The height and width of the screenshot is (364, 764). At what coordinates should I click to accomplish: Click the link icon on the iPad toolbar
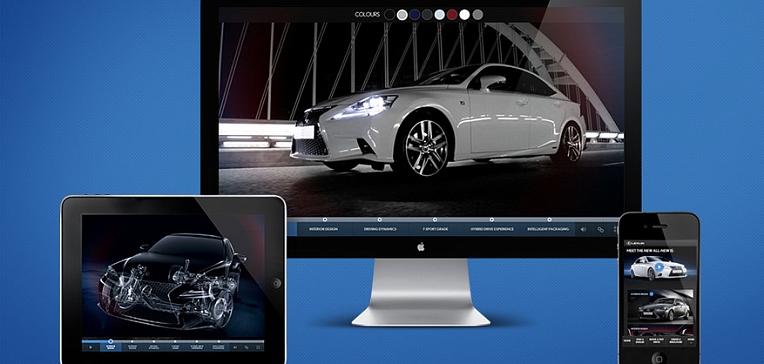tap(247, 347)
